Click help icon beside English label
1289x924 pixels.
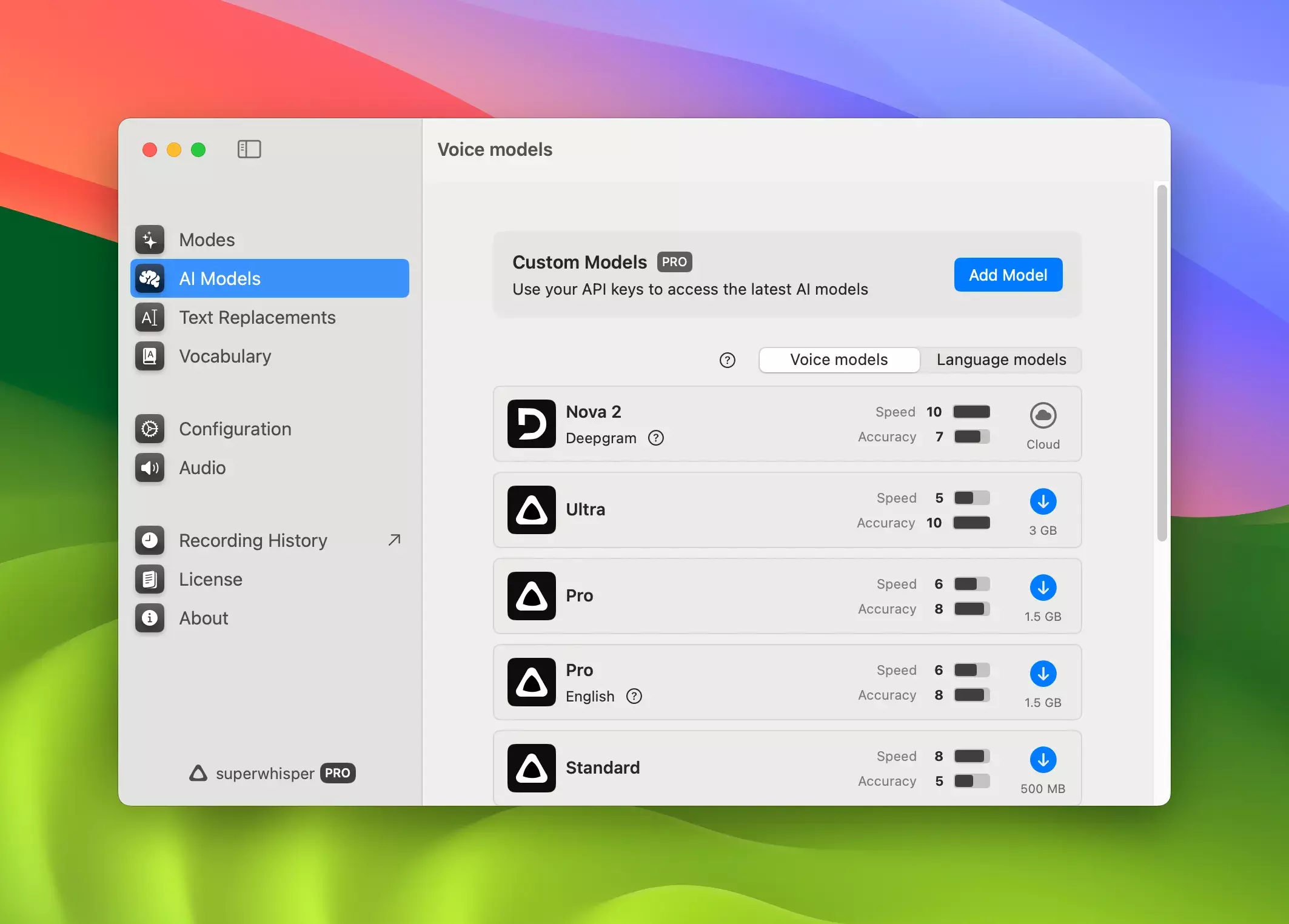pos(634,697)
